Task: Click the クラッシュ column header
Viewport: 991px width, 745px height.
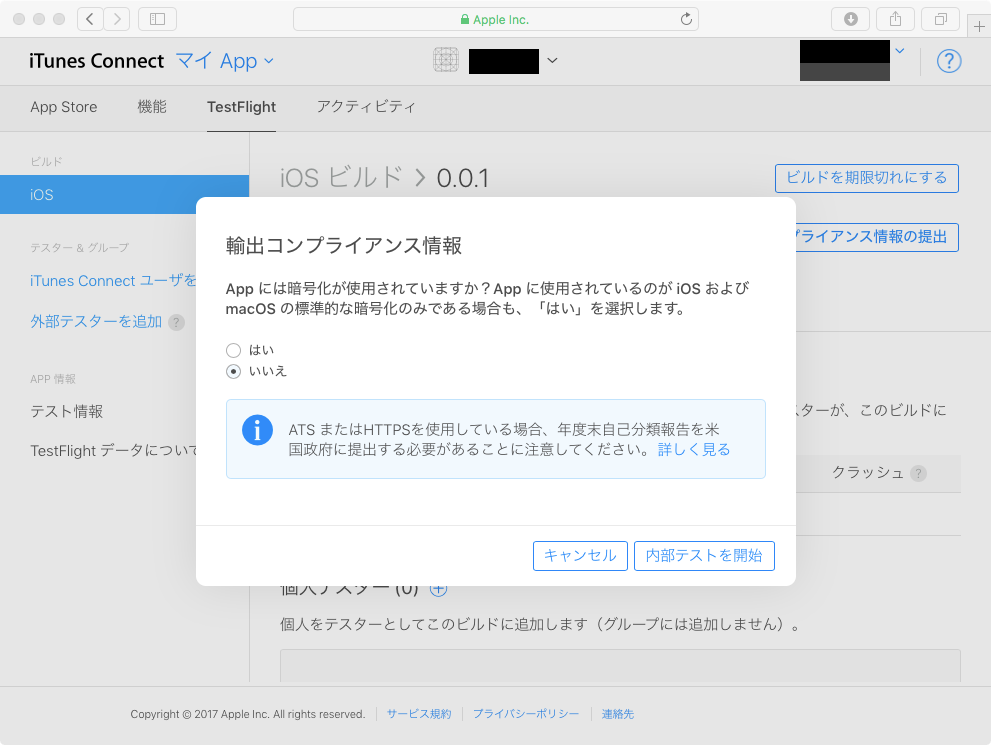Action: 867,473
